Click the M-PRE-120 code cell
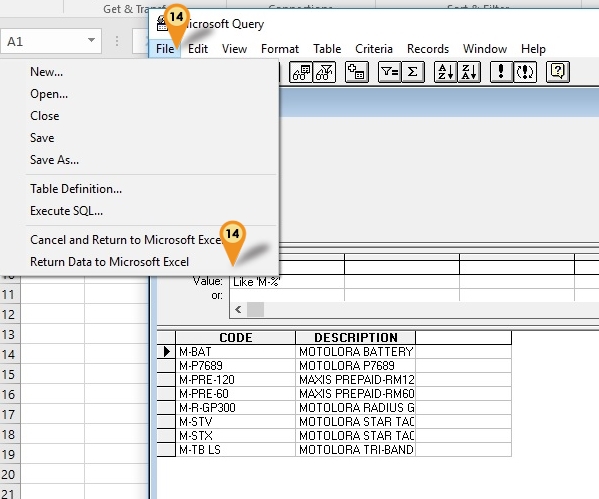This screenshot has height=499, width=599. click(x=235, y=380)
